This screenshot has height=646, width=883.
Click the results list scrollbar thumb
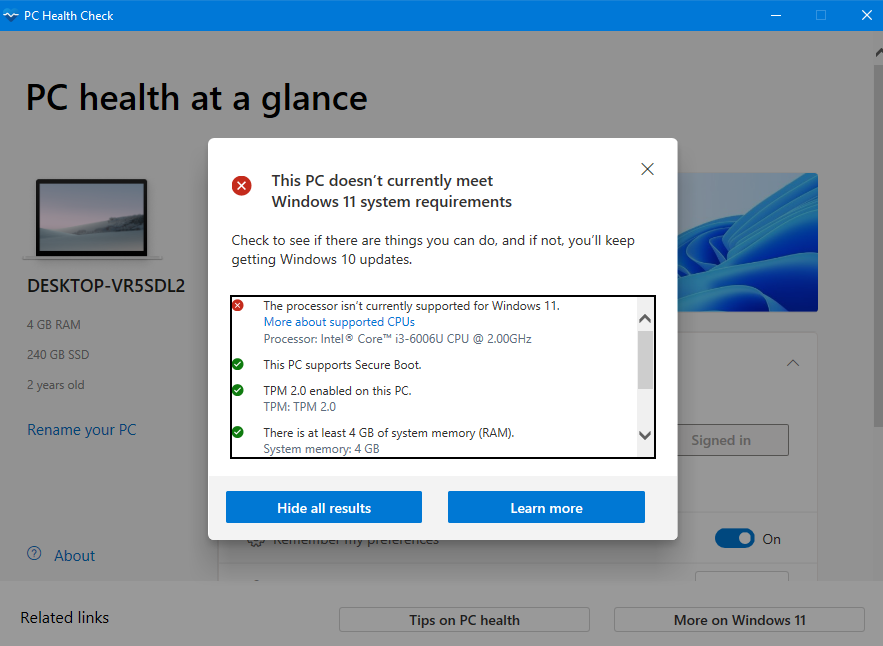coord(645,360)
